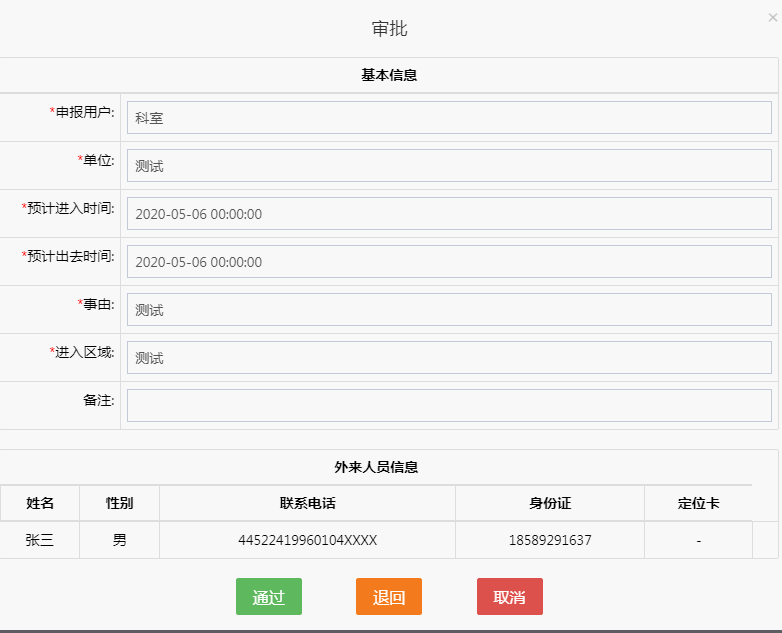Viewport: 782px width, 633px height.
Task: Click the 性别 column header
Action: [x=119, y=503]
